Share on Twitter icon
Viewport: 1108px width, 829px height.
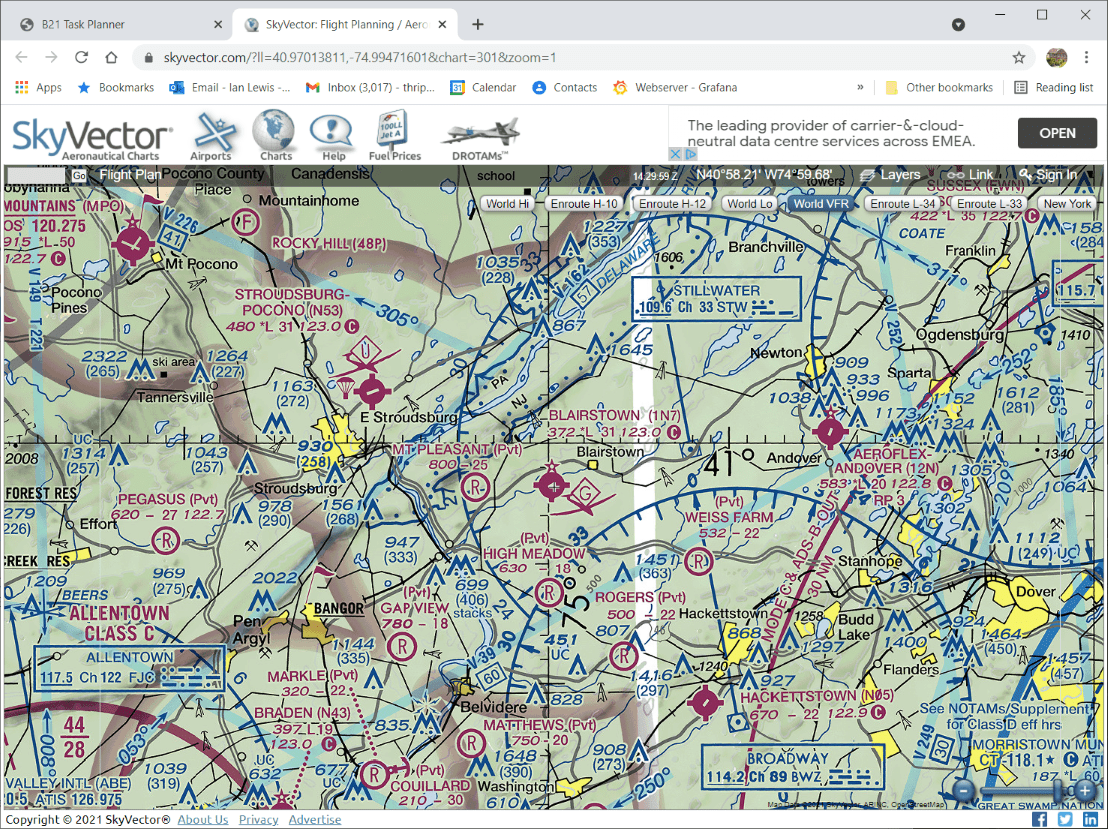(1065, 820)
